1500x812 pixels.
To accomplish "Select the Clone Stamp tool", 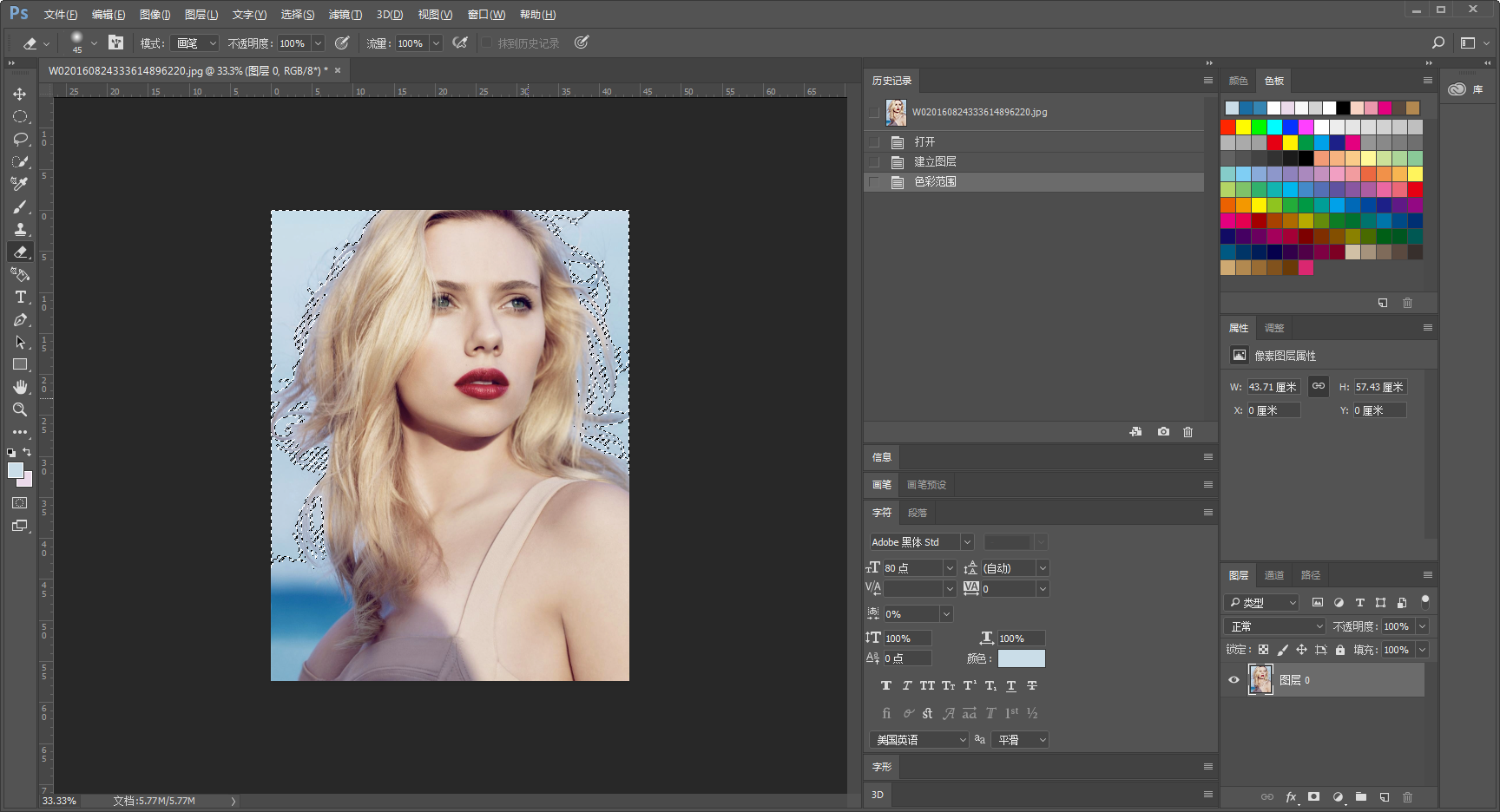I will [20, 229].
